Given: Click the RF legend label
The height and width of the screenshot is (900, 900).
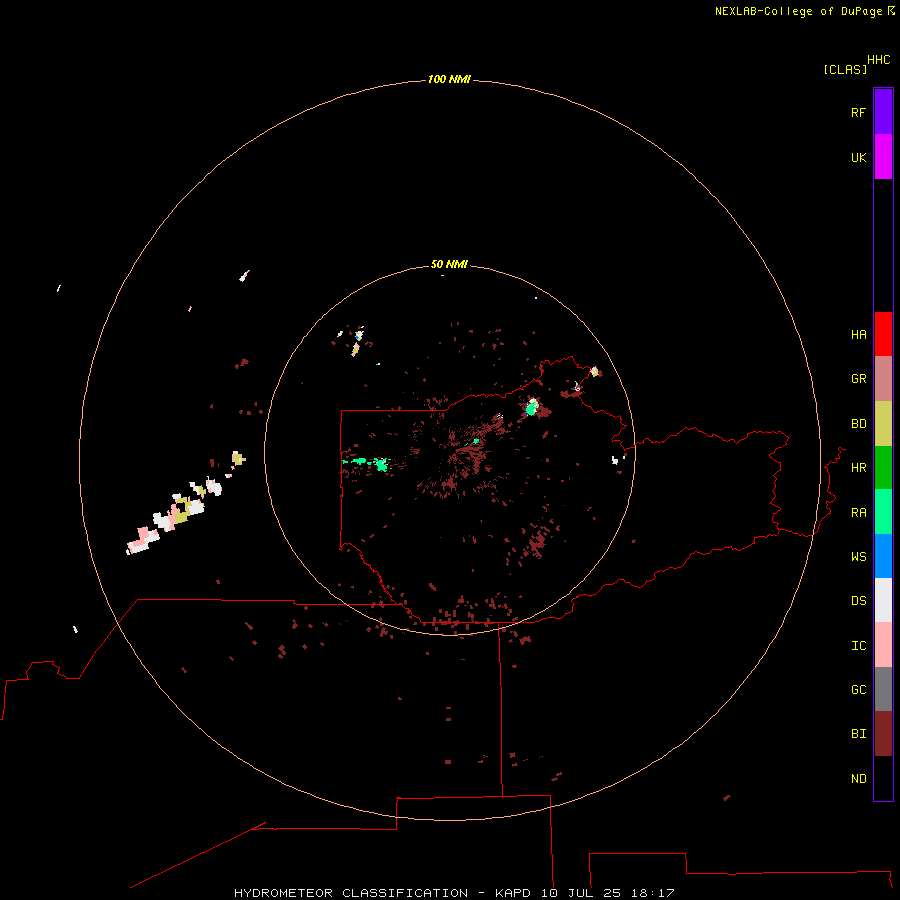Looking at the screenshot, I should 858,112.
